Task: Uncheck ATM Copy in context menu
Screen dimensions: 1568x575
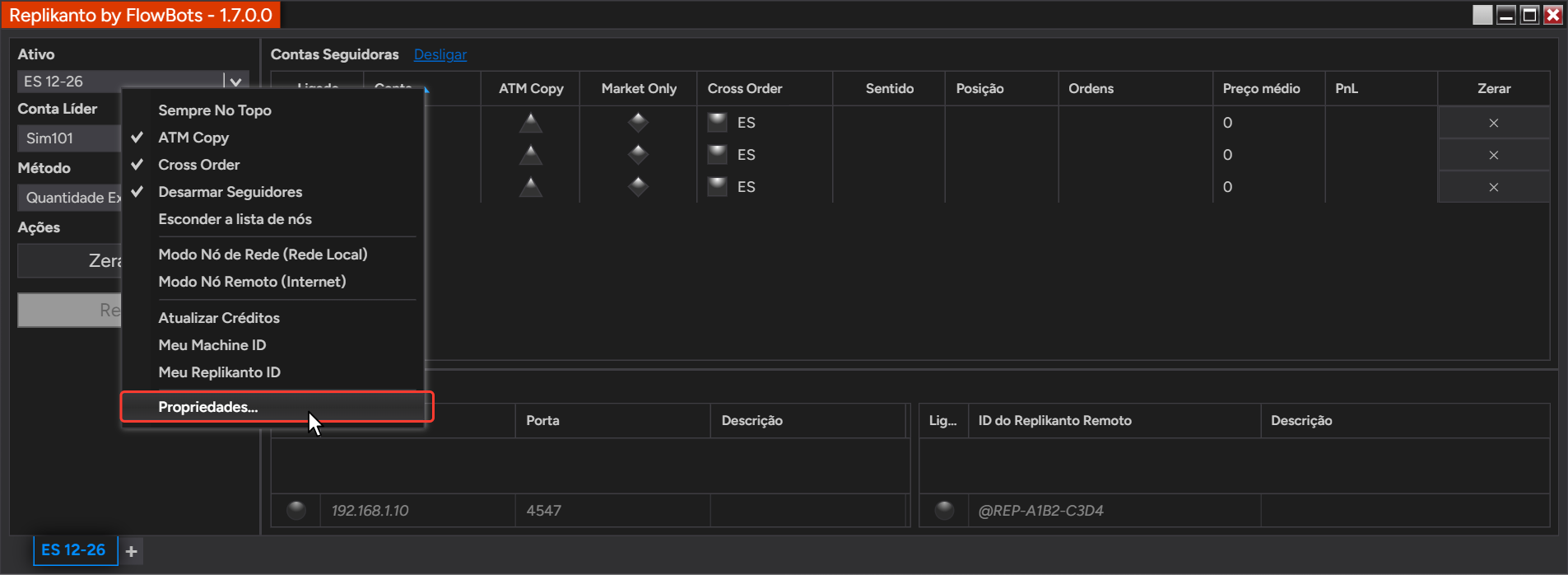Action: 272,138
